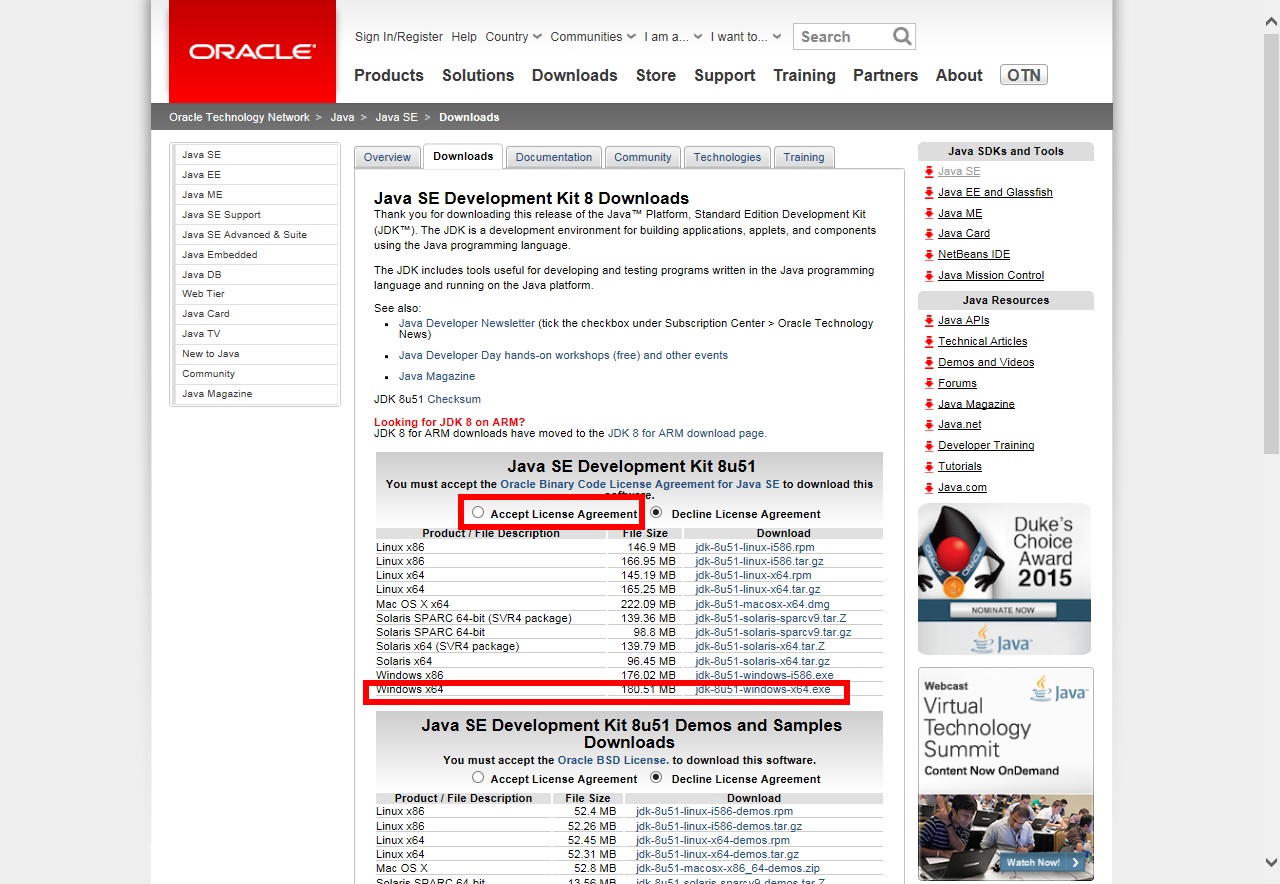
Task: Open the Downloads main menu
Action: 575,75
